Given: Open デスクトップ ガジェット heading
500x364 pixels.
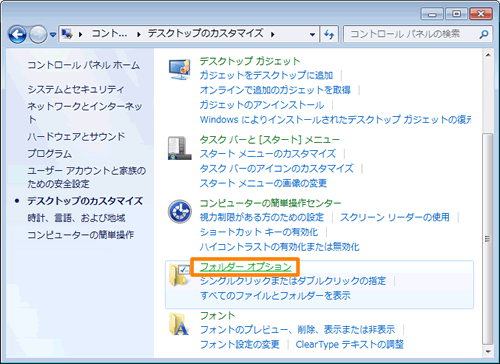Looking at the screenshot, I should (x=250, y=61).
